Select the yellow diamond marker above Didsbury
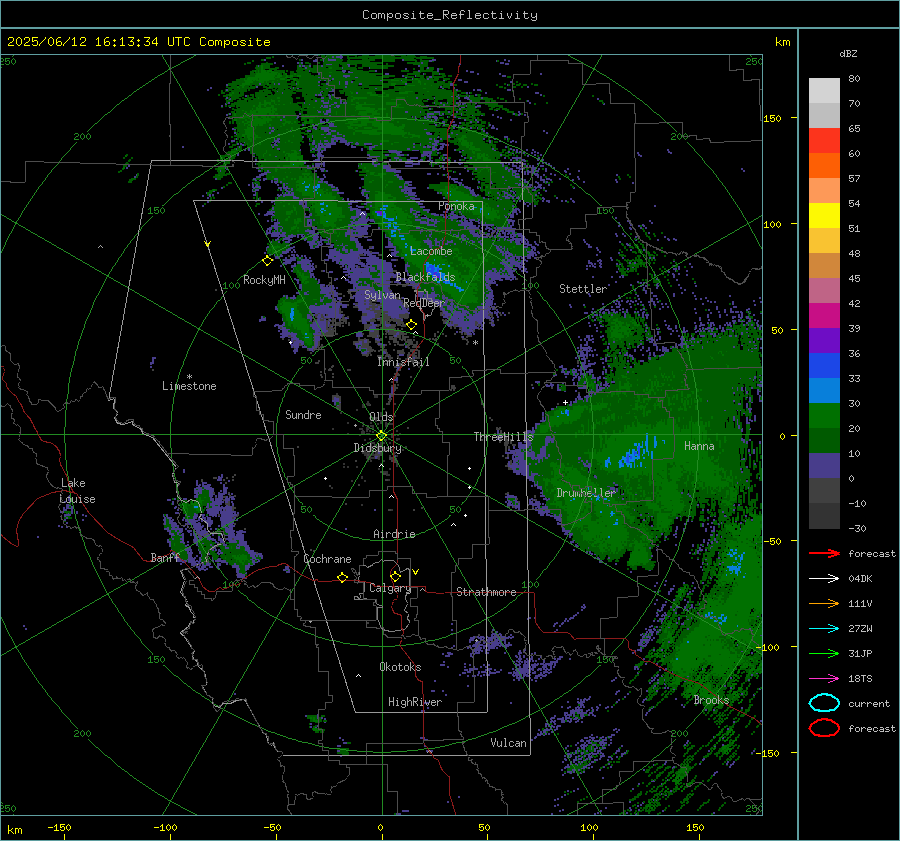Viewport: 900px width, 841px height. pyautogui.click(x=381, y=436)
